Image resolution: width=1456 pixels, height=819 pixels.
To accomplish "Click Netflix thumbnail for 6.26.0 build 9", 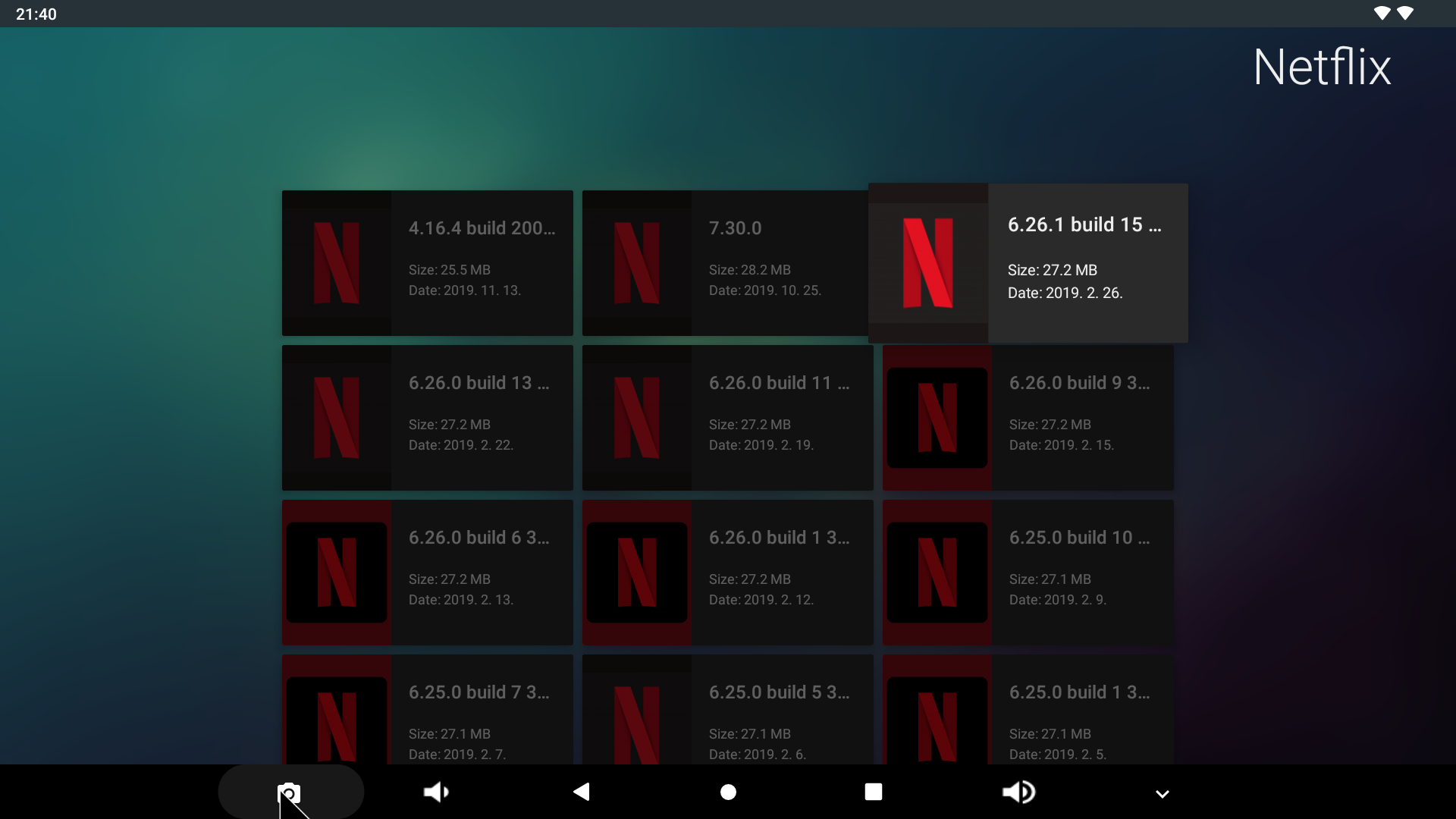I will pyautogui.click(x=937, y=418).
